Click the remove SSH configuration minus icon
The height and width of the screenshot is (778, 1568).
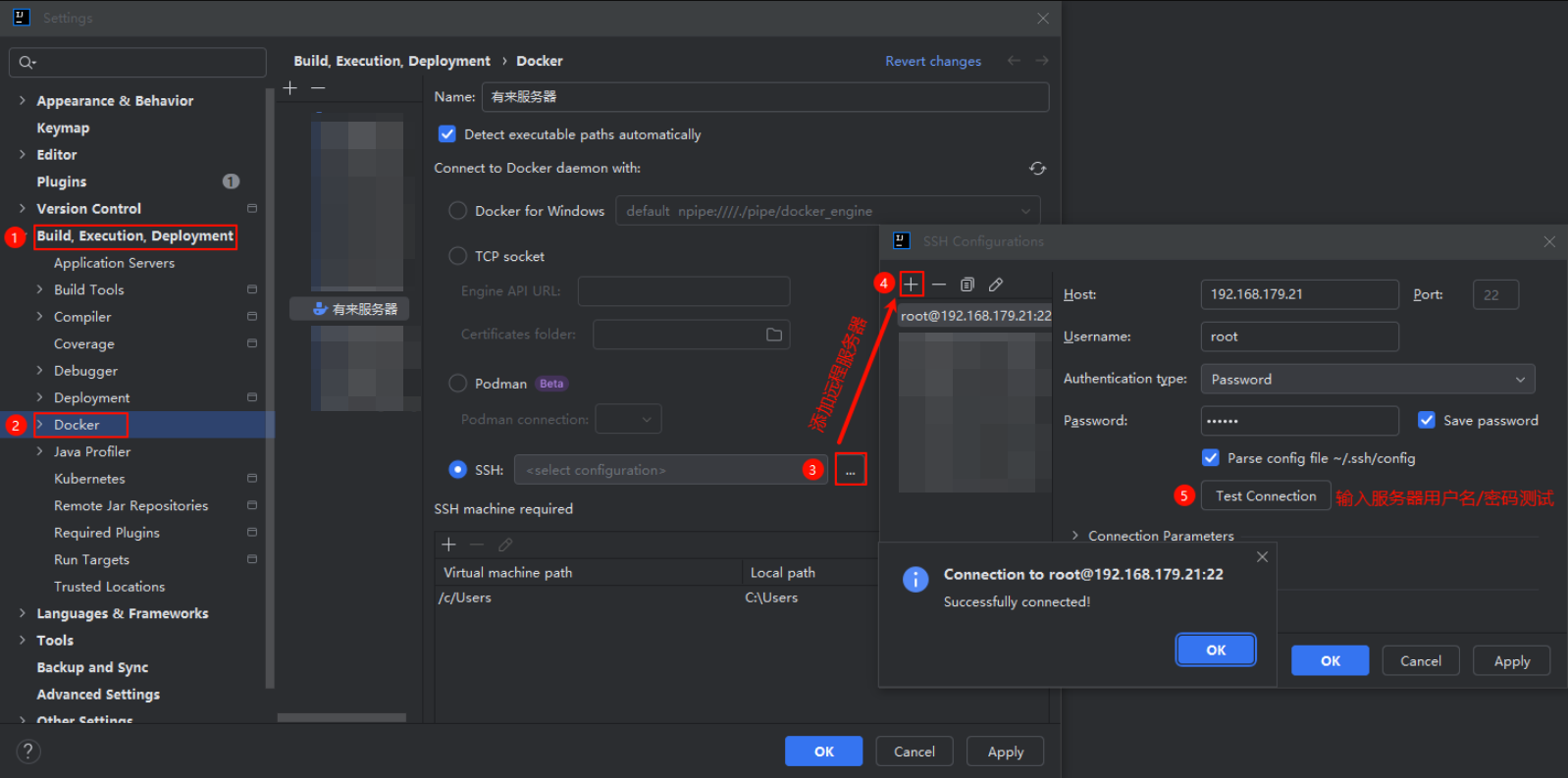pos(939,285)
